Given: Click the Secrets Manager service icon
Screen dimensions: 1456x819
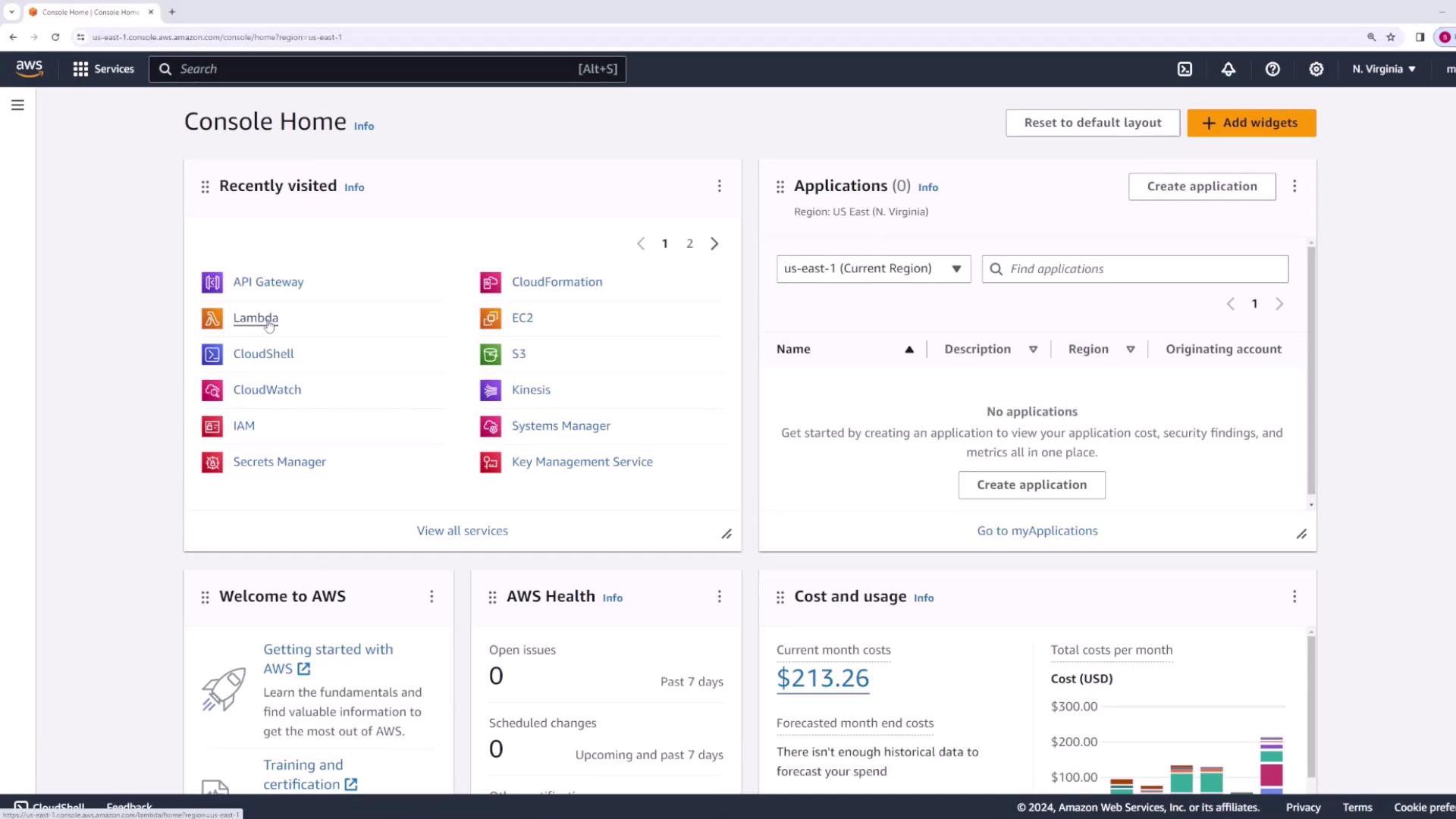Looking at the screenshot, I should [212, 462].
